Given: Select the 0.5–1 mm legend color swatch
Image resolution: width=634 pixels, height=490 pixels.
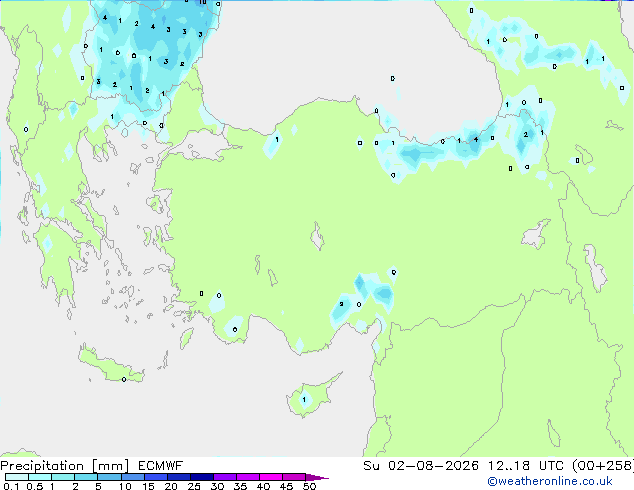Looking at the screenshot, I should 40,477.
